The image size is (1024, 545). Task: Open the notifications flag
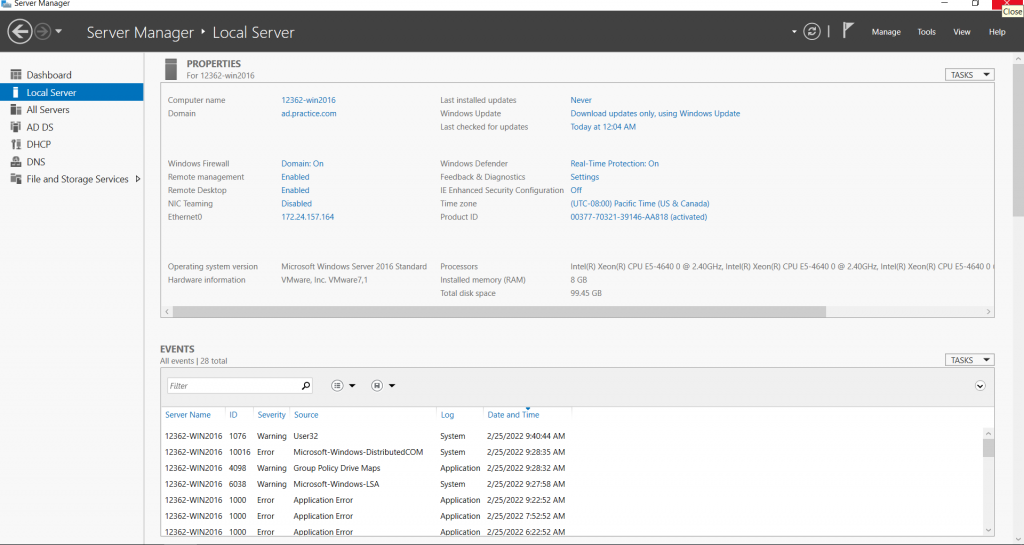coord(848,30)
